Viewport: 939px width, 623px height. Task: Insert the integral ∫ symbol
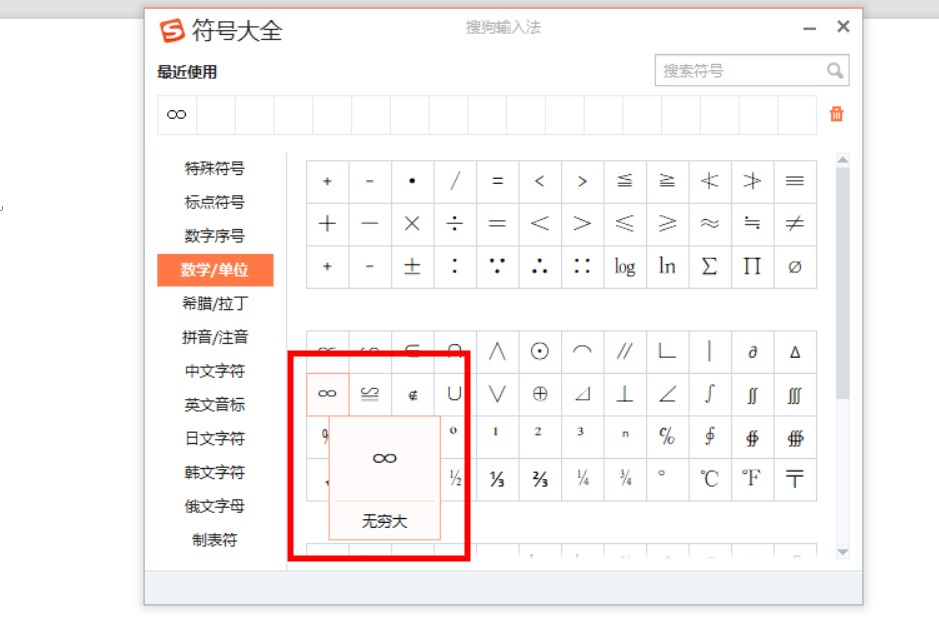click(x=710, y=394)
